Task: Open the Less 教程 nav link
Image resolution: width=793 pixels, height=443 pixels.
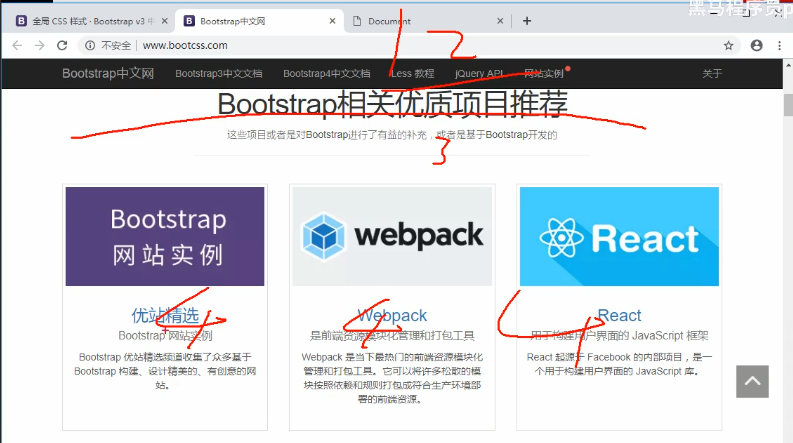Action: coord(412,73)
